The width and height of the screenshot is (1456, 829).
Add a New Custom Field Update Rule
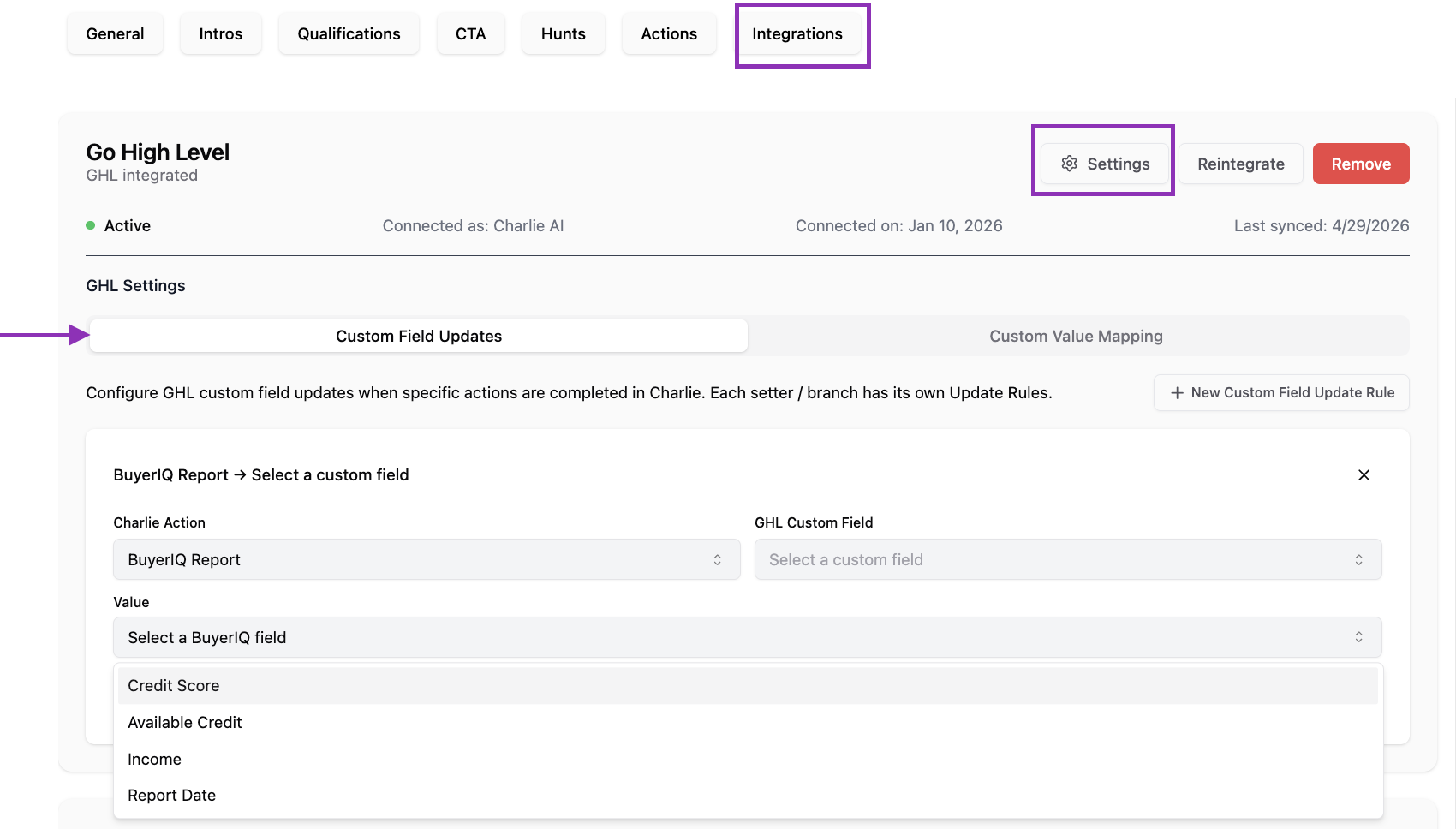[1281, 392]
